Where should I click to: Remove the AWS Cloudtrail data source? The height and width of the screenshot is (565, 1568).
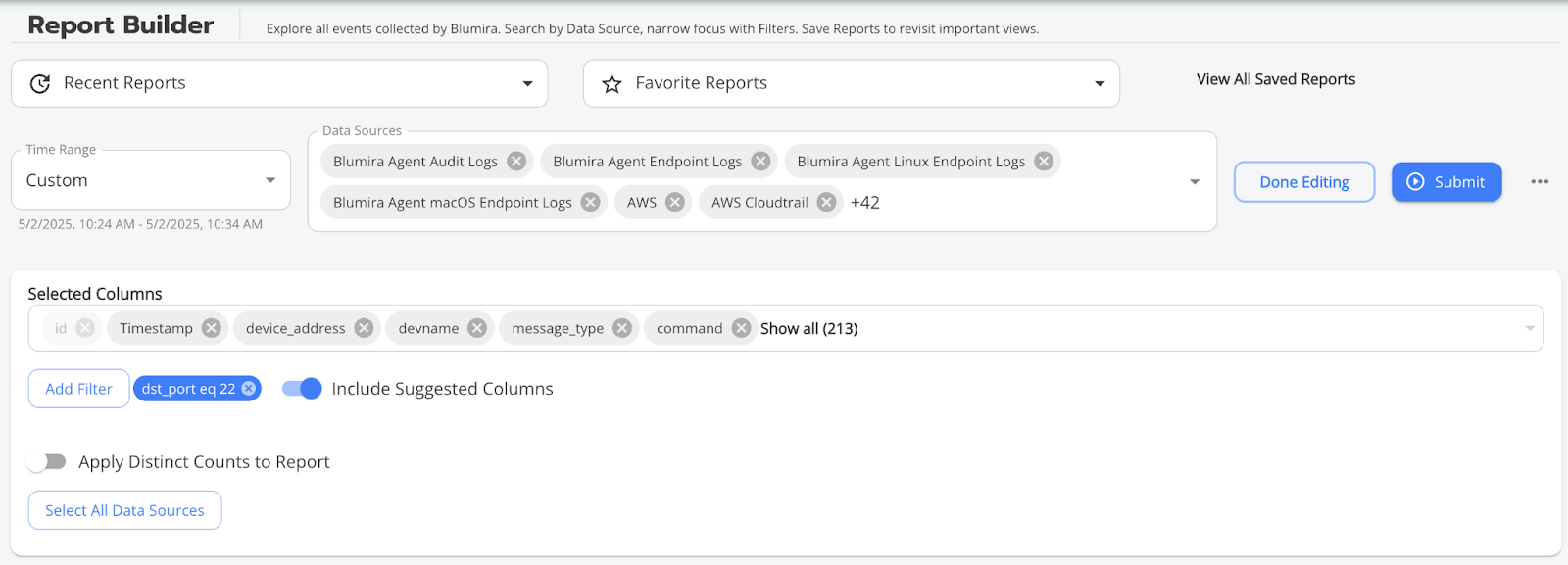tap(827, 202)
